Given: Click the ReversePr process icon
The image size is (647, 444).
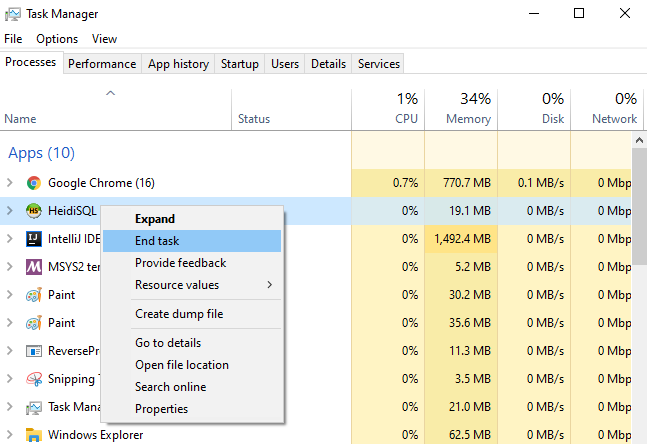Looking at the screenshot, I should (34, 351).
